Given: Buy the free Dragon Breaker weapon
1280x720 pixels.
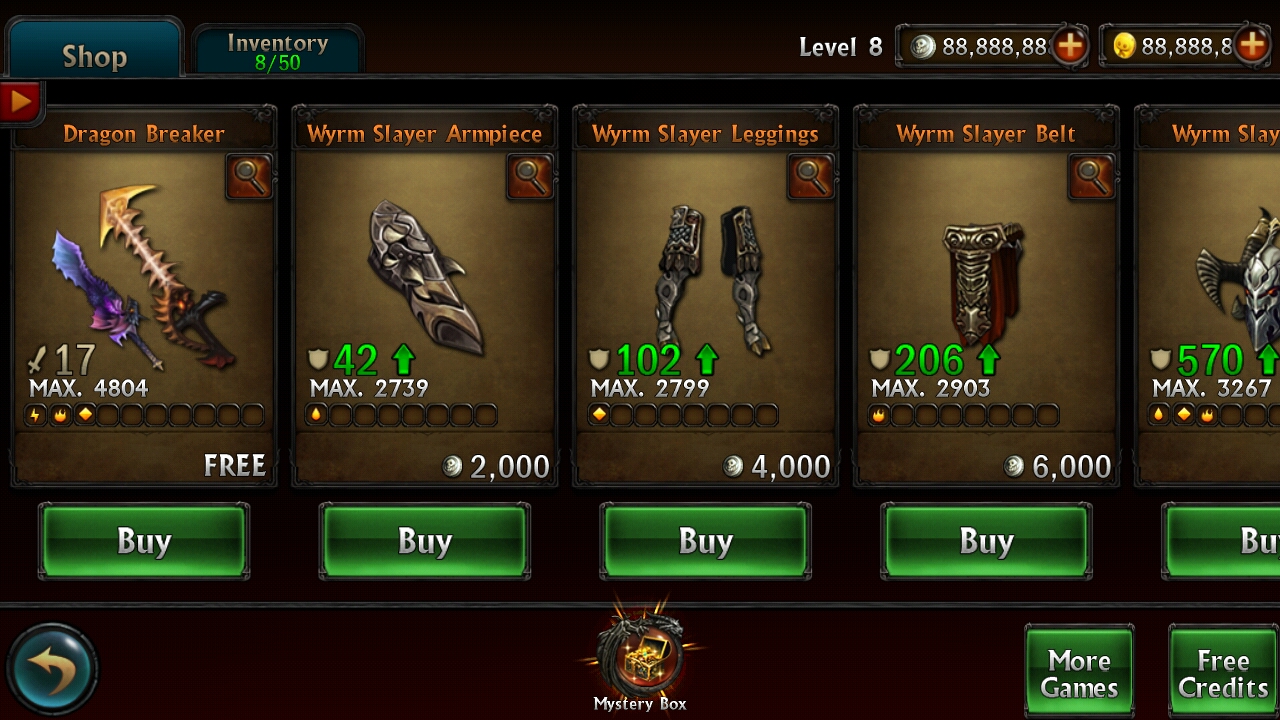Looking at the screenshot, I should pos(144,541).
